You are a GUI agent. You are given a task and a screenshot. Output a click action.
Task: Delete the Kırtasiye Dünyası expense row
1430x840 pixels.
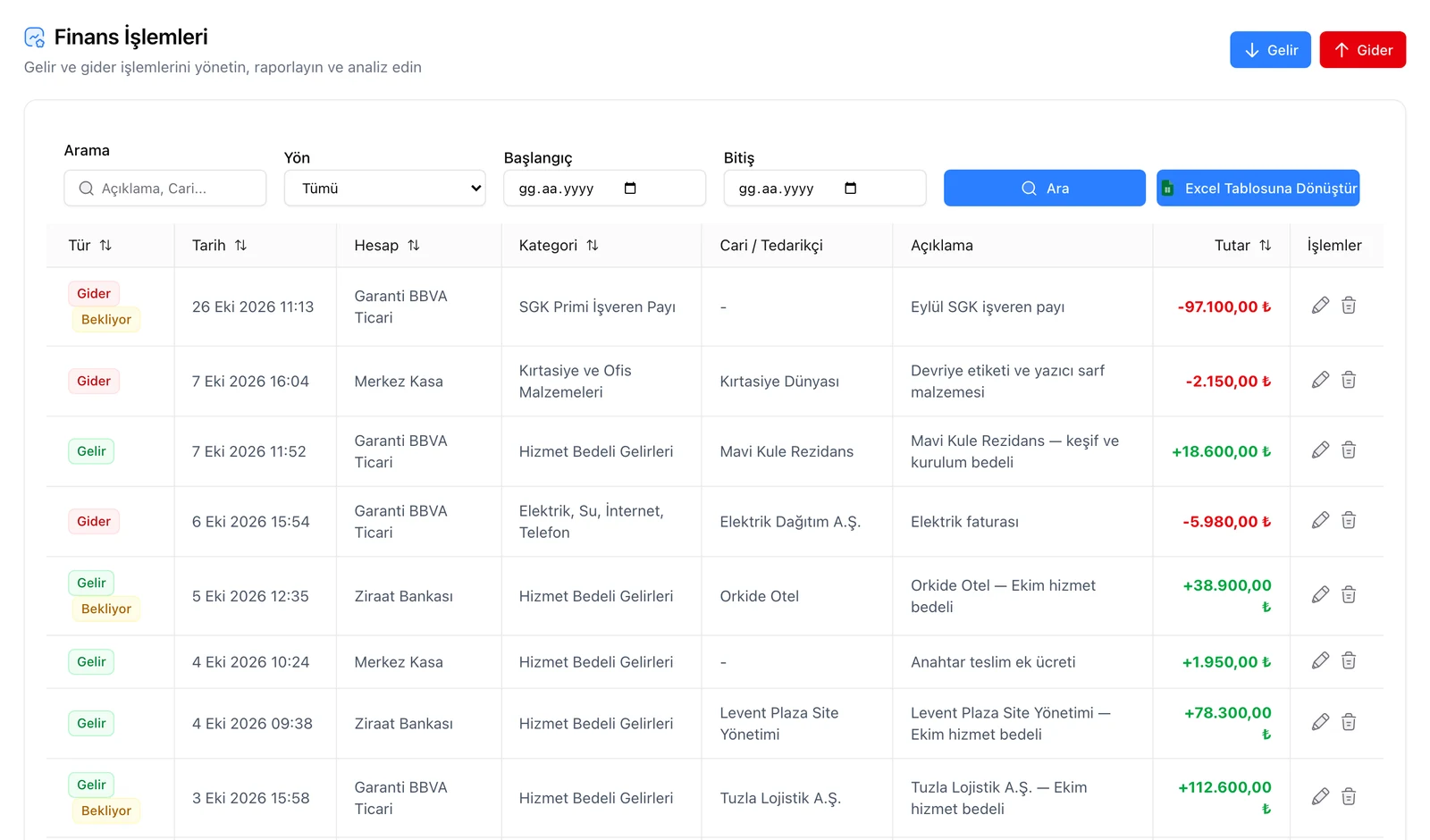point(1349,380)
